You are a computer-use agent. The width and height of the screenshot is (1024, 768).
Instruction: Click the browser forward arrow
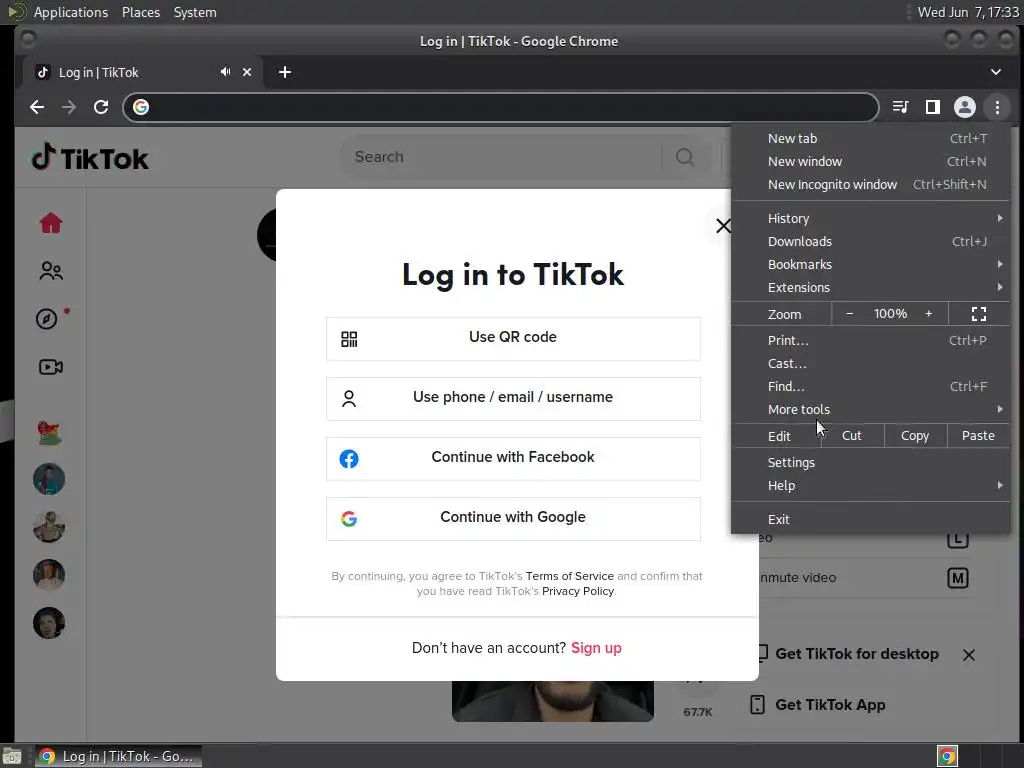click(x=69, y=107)
